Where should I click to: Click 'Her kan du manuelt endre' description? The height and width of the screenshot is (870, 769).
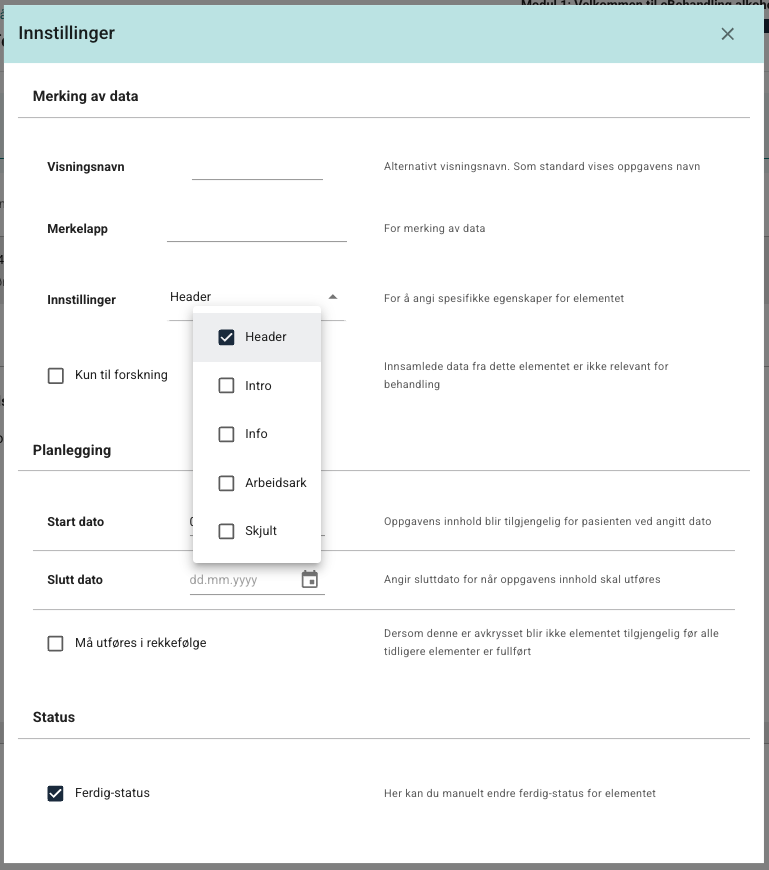point(520,793)
